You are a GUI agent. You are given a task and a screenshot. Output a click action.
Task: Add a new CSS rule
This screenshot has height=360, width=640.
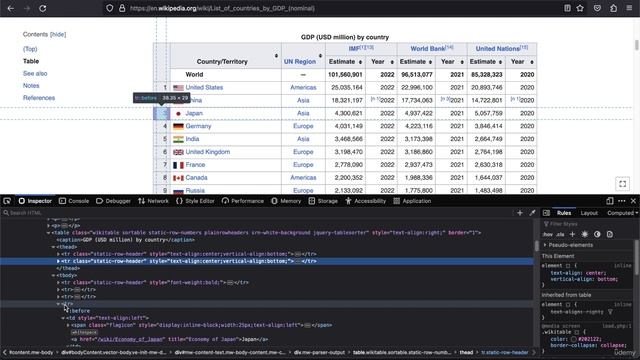coord(572,234)
